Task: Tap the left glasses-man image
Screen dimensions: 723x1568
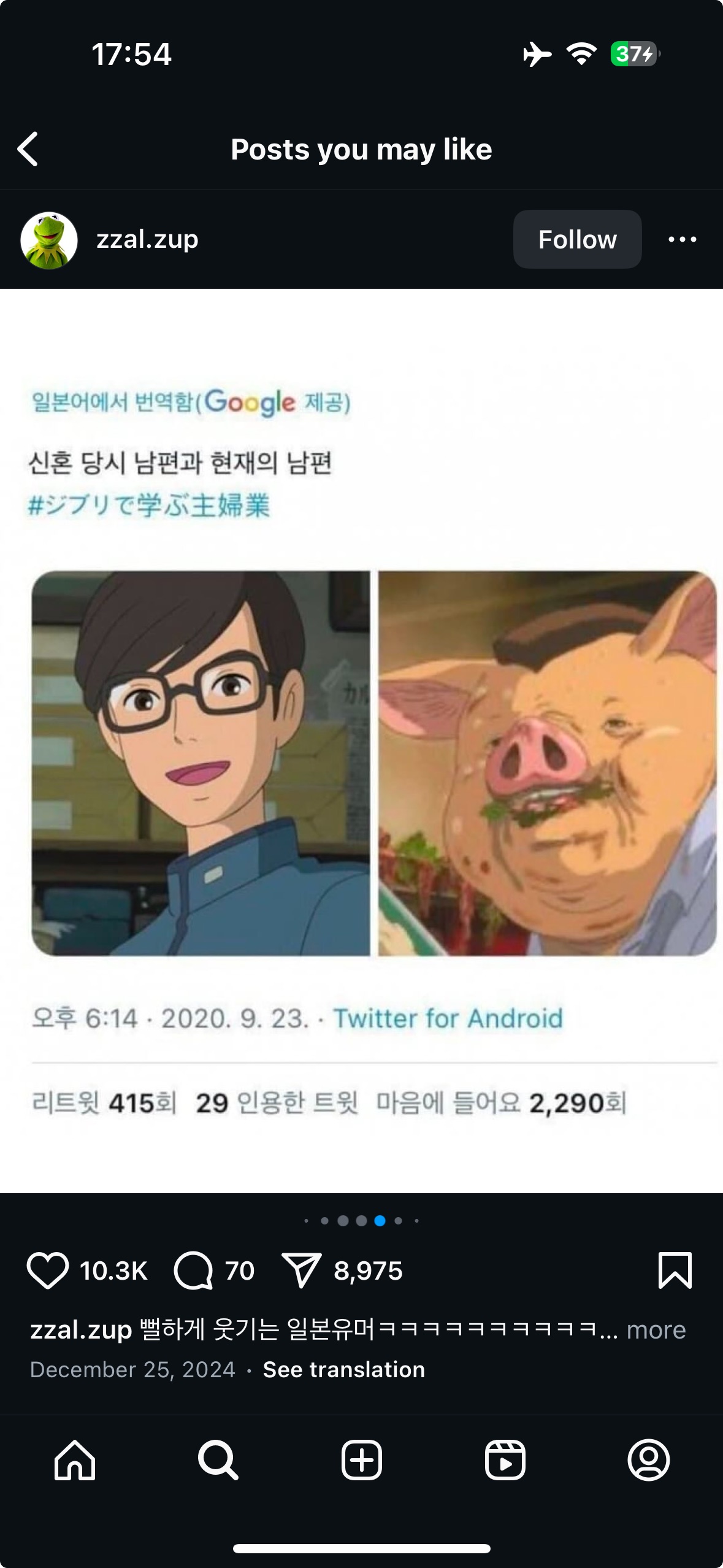Action: (201, 763)
